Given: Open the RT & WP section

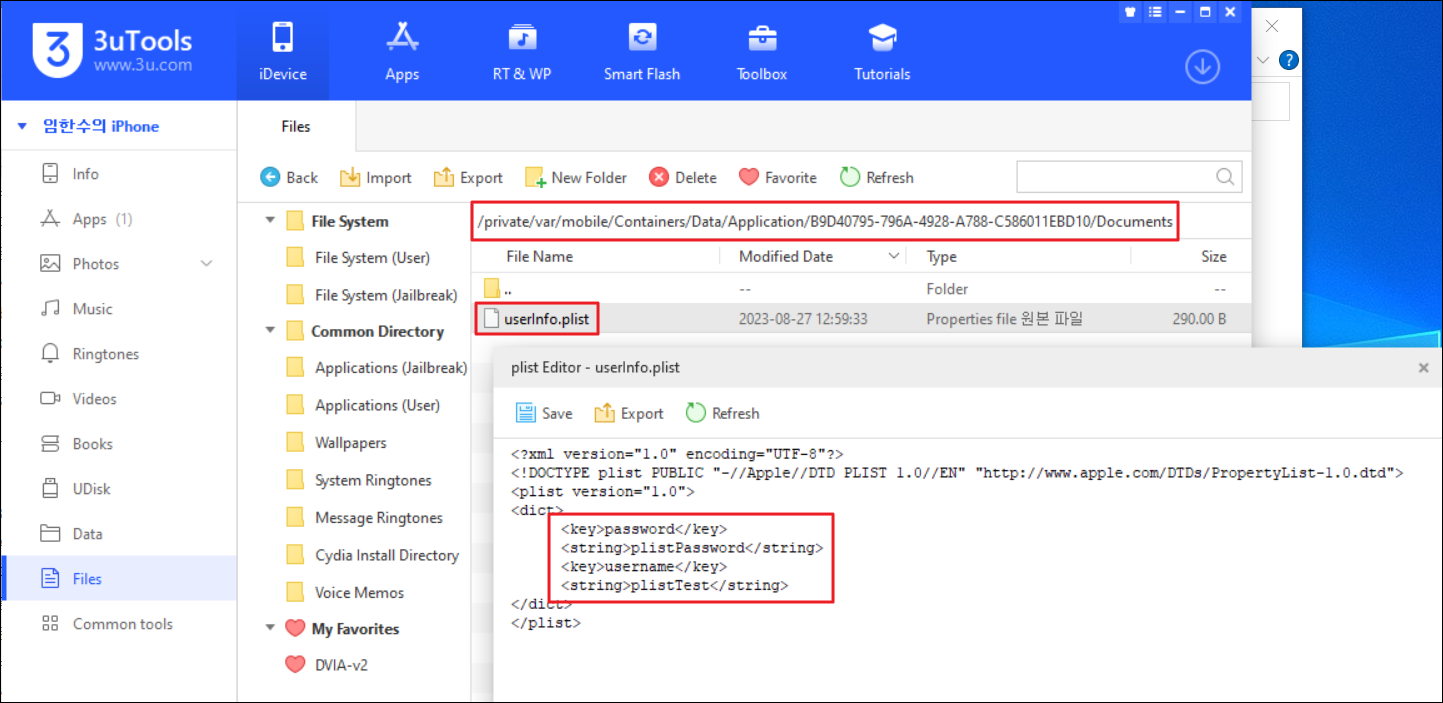Looking at the screenshot, I should click(x=522, y=51).
